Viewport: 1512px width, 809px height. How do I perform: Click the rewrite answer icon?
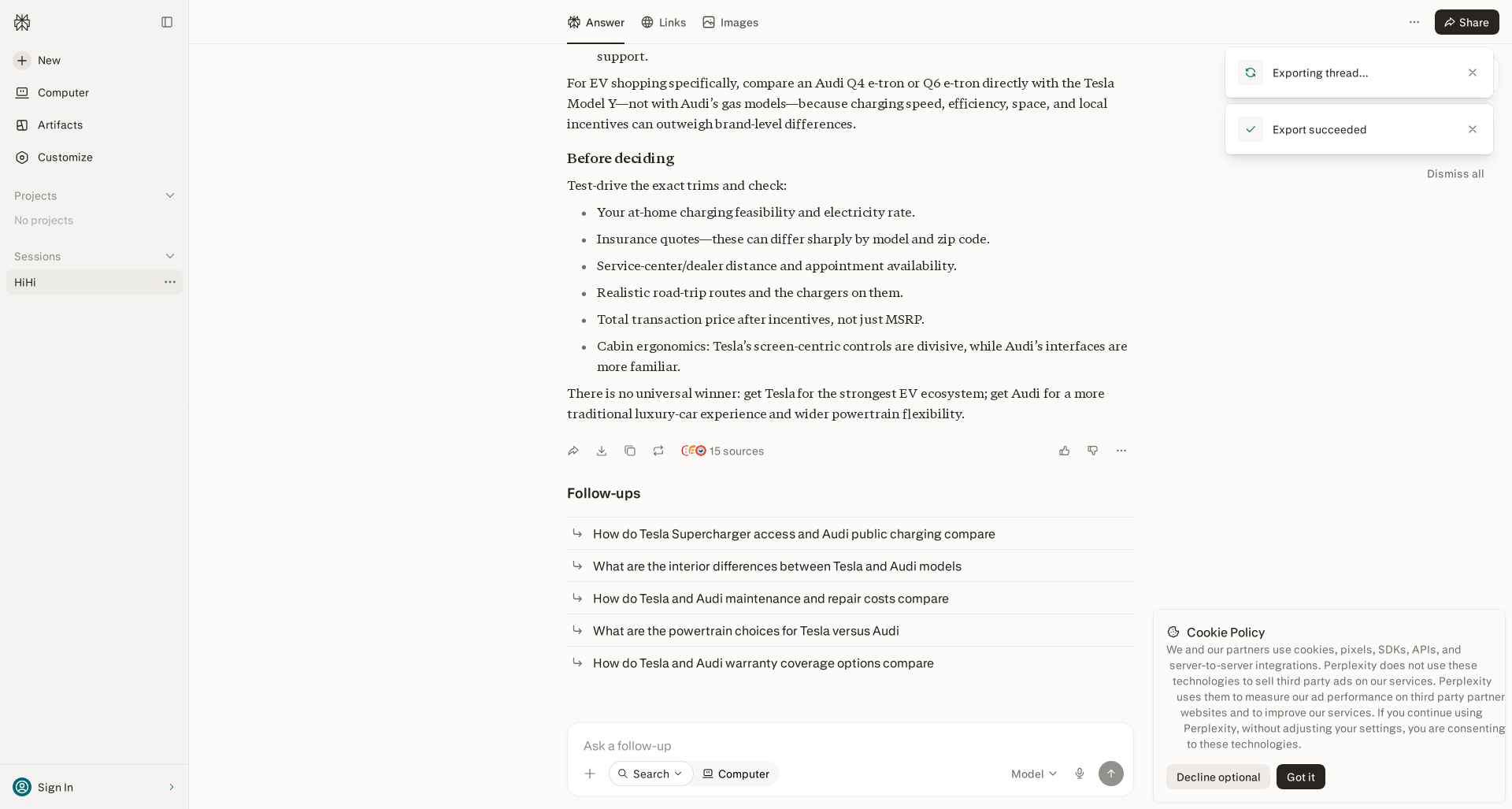(658, 451)
